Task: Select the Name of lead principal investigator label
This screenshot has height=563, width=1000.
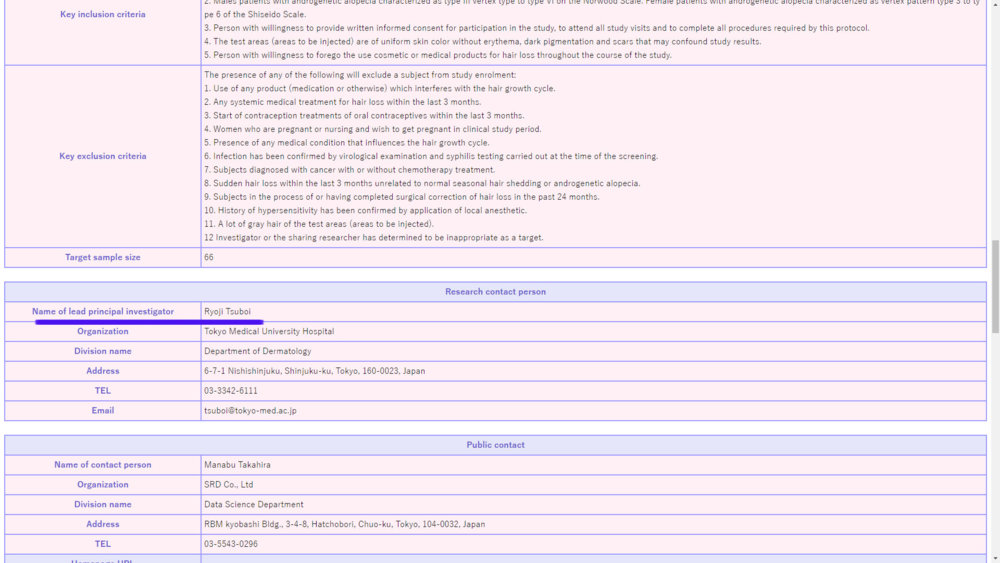Action: coord(102,312)
